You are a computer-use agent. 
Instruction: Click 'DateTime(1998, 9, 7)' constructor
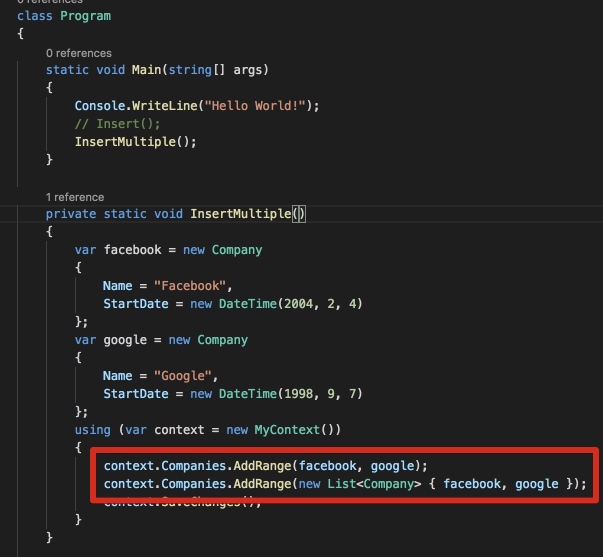coord(290,394)
